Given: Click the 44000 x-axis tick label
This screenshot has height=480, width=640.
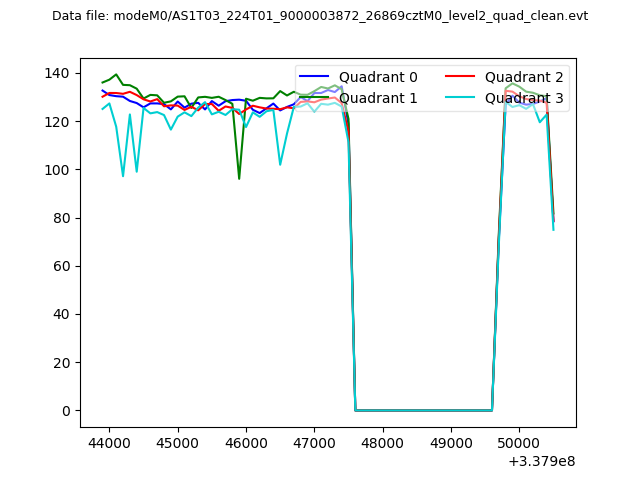Looking at the screenshot, I should 108,442.
